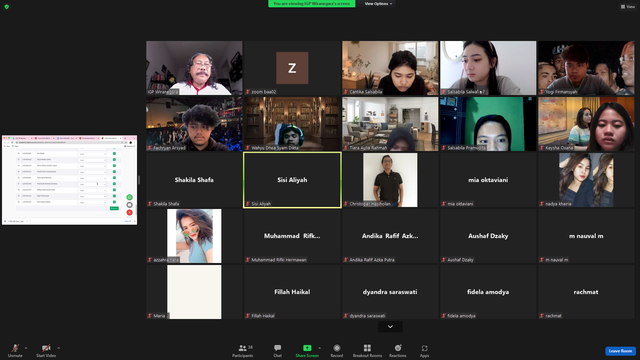
Task: Open Zoom Apps
Action: coord(424,350)
